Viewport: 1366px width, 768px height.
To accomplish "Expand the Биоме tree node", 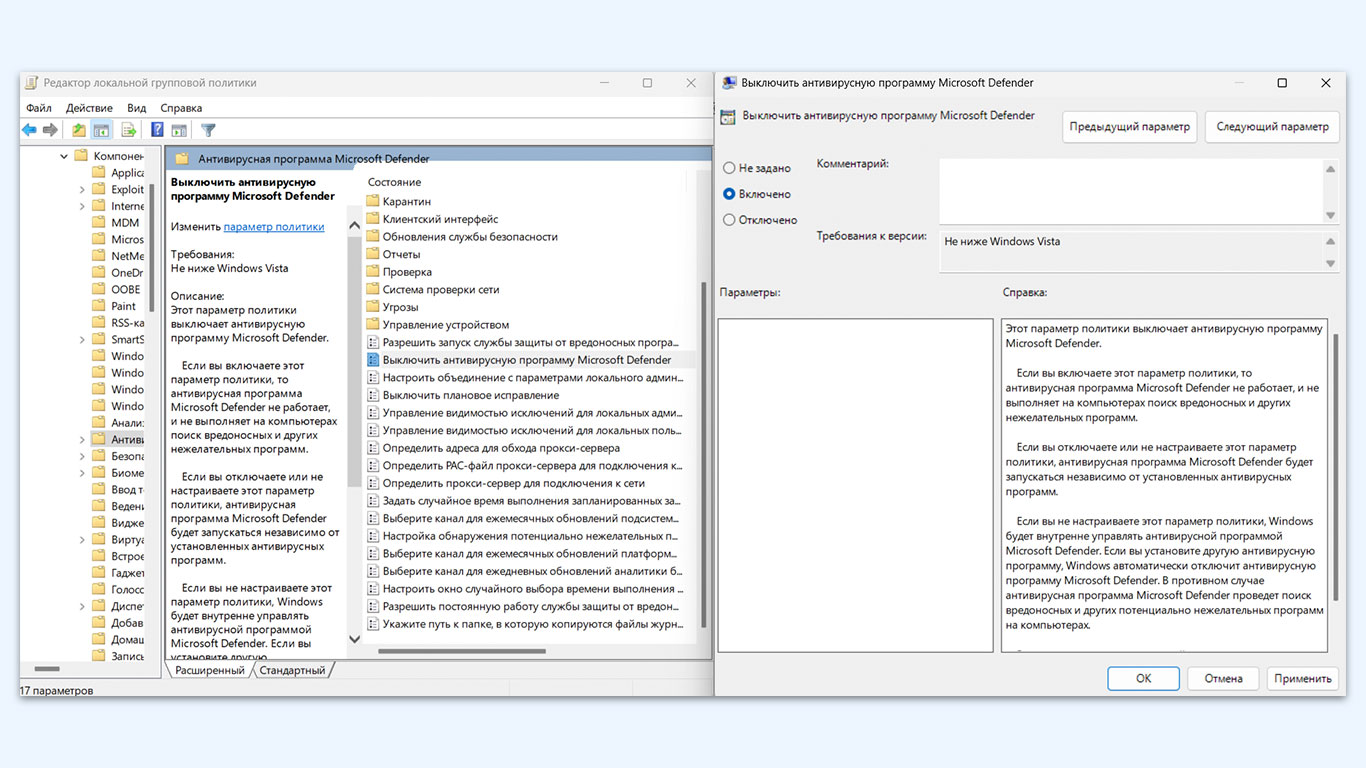I will (x=82, y=473).
